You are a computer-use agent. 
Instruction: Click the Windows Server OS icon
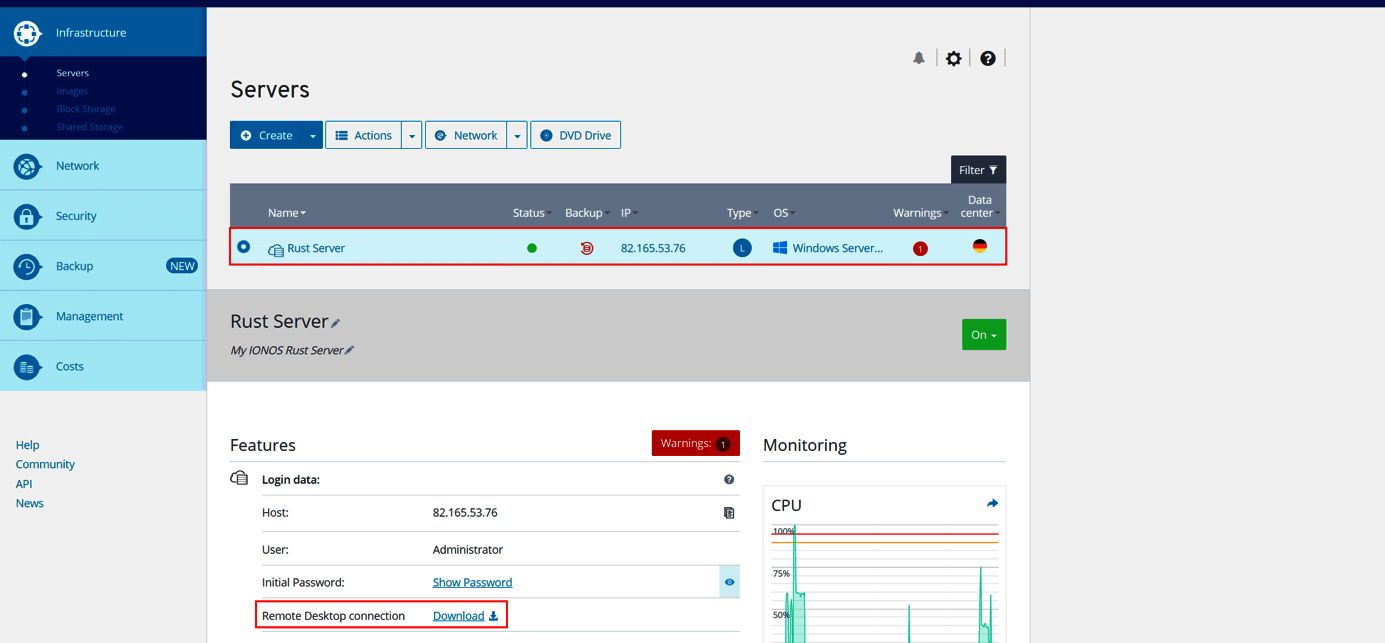tap(780, 247)
